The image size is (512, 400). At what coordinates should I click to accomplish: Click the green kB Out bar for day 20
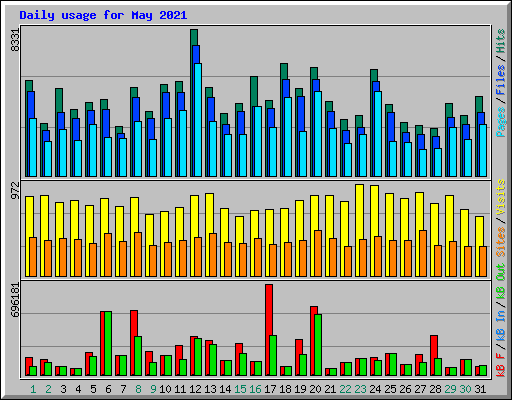pos(318,345)
